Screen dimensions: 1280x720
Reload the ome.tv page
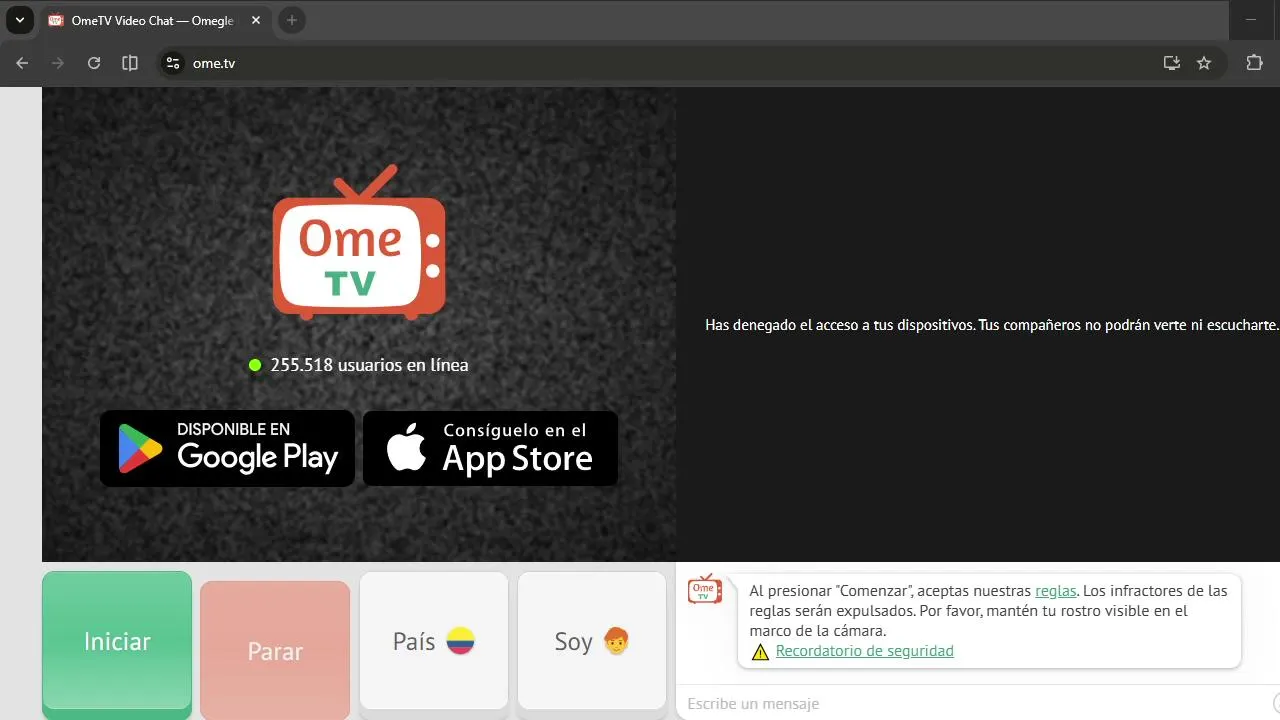pyautogui.click(x=94, y=63)
